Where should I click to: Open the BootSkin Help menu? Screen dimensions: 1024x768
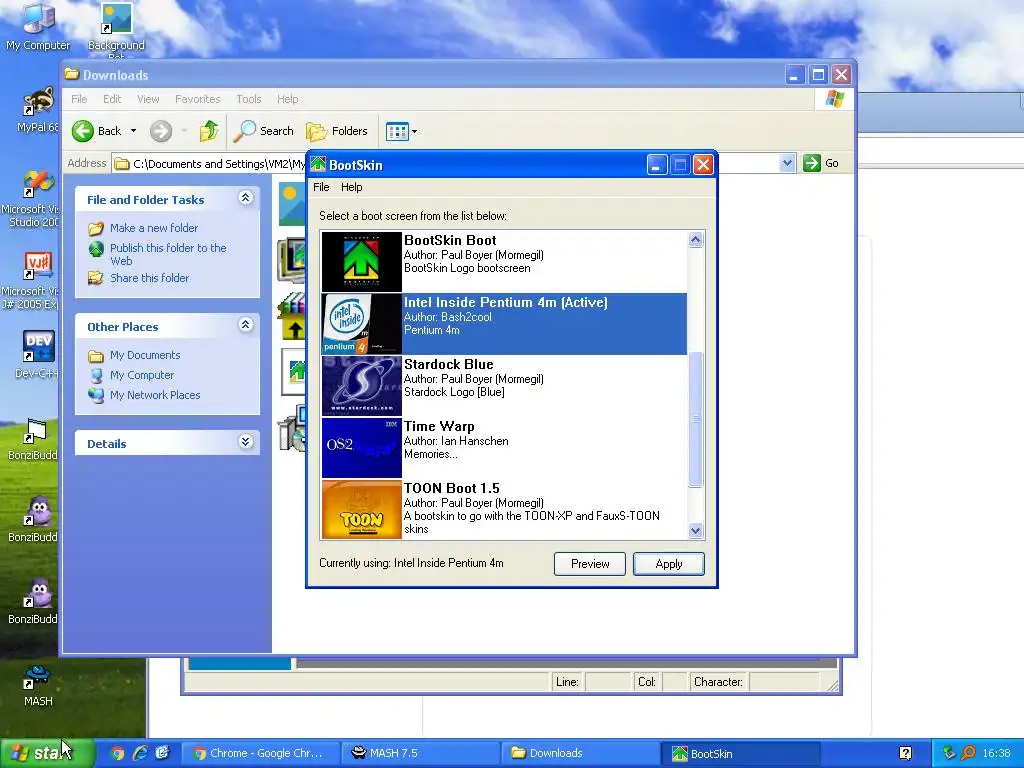click(351, 187)
